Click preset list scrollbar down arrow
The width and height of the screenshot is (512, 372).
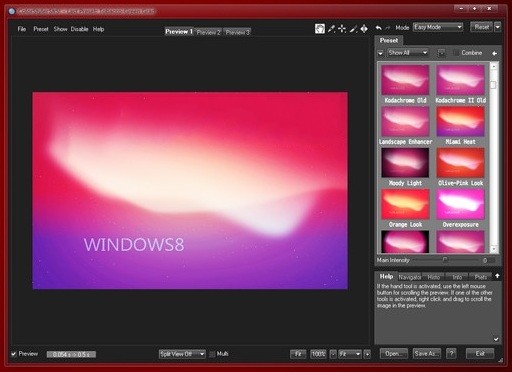[x=494, y=249]
